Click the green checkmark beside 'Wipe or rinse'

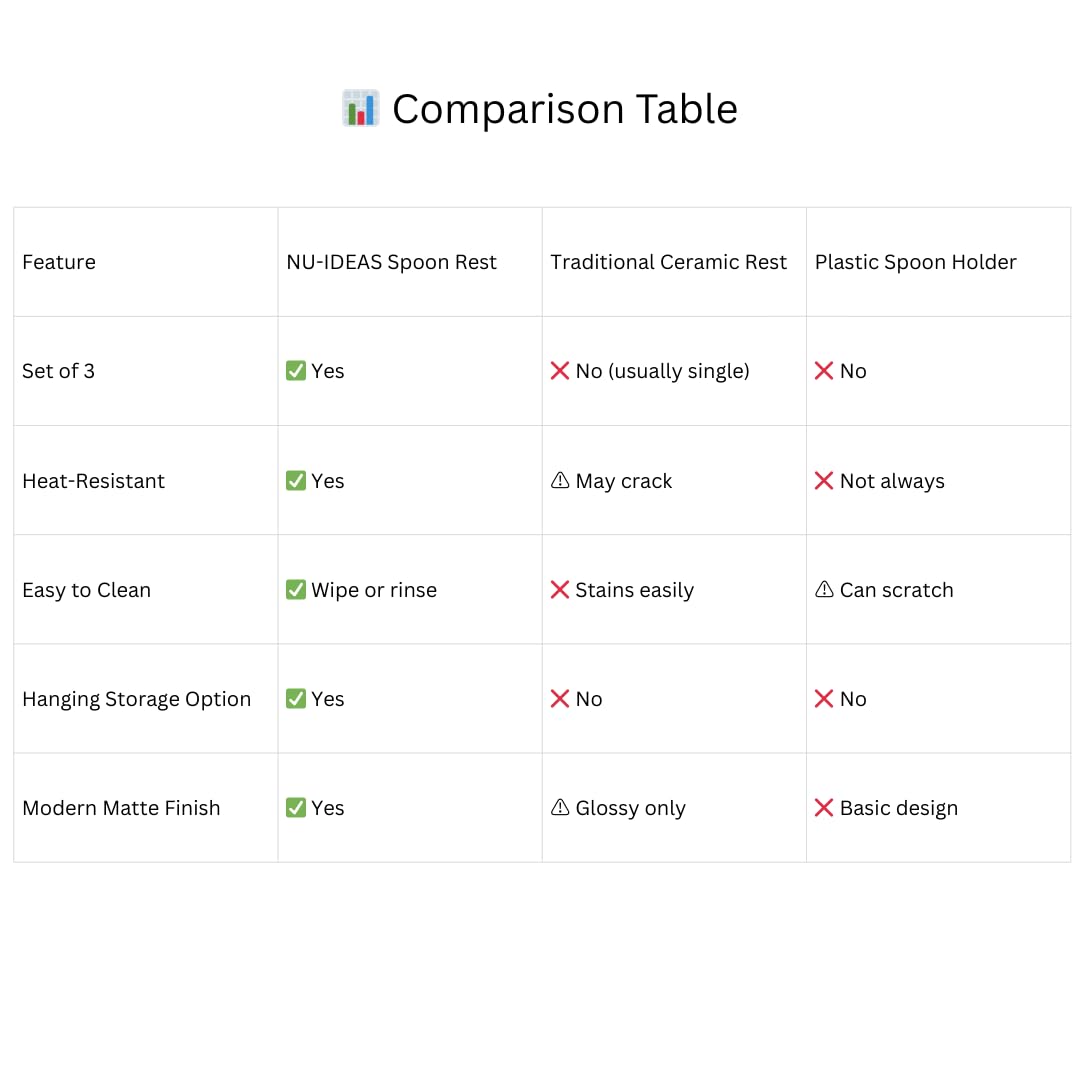click(296, 590)
